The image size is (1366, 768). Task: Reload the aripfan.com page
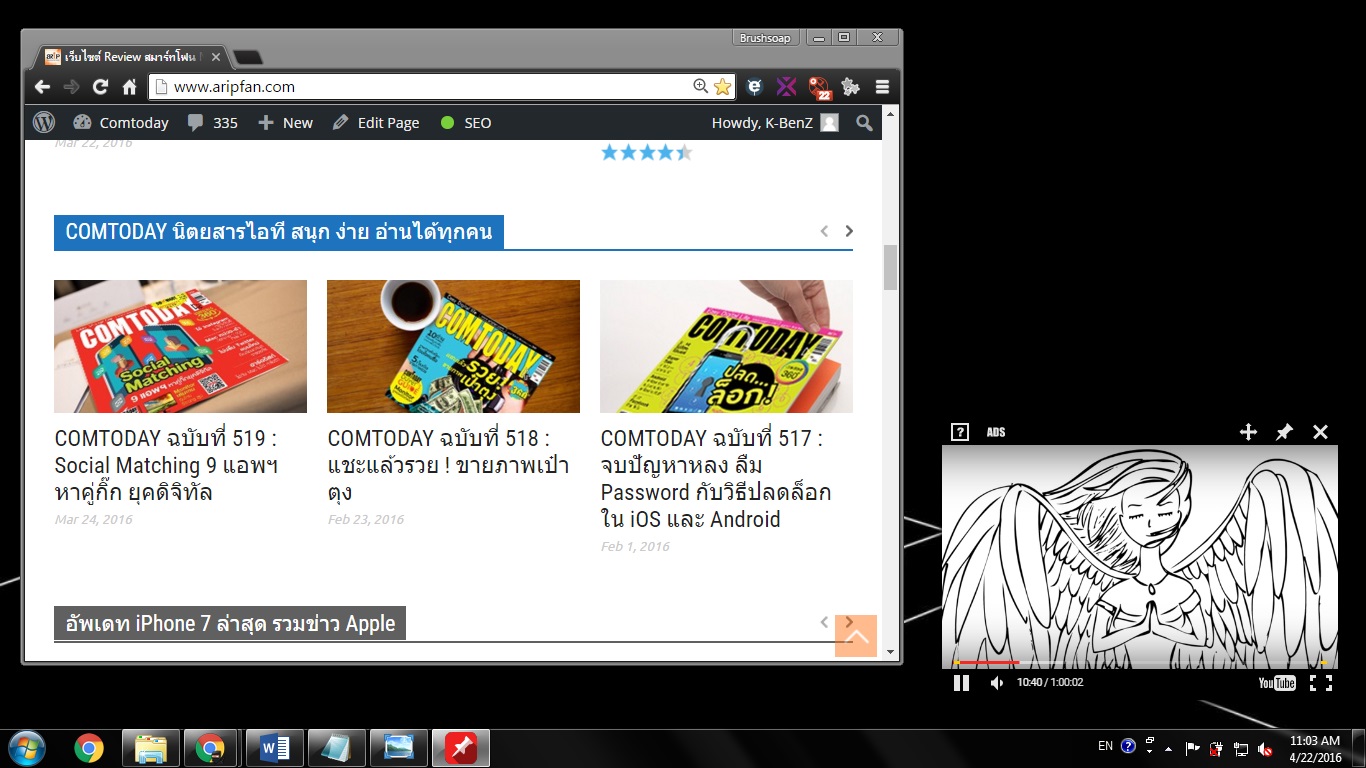[100, 87]
